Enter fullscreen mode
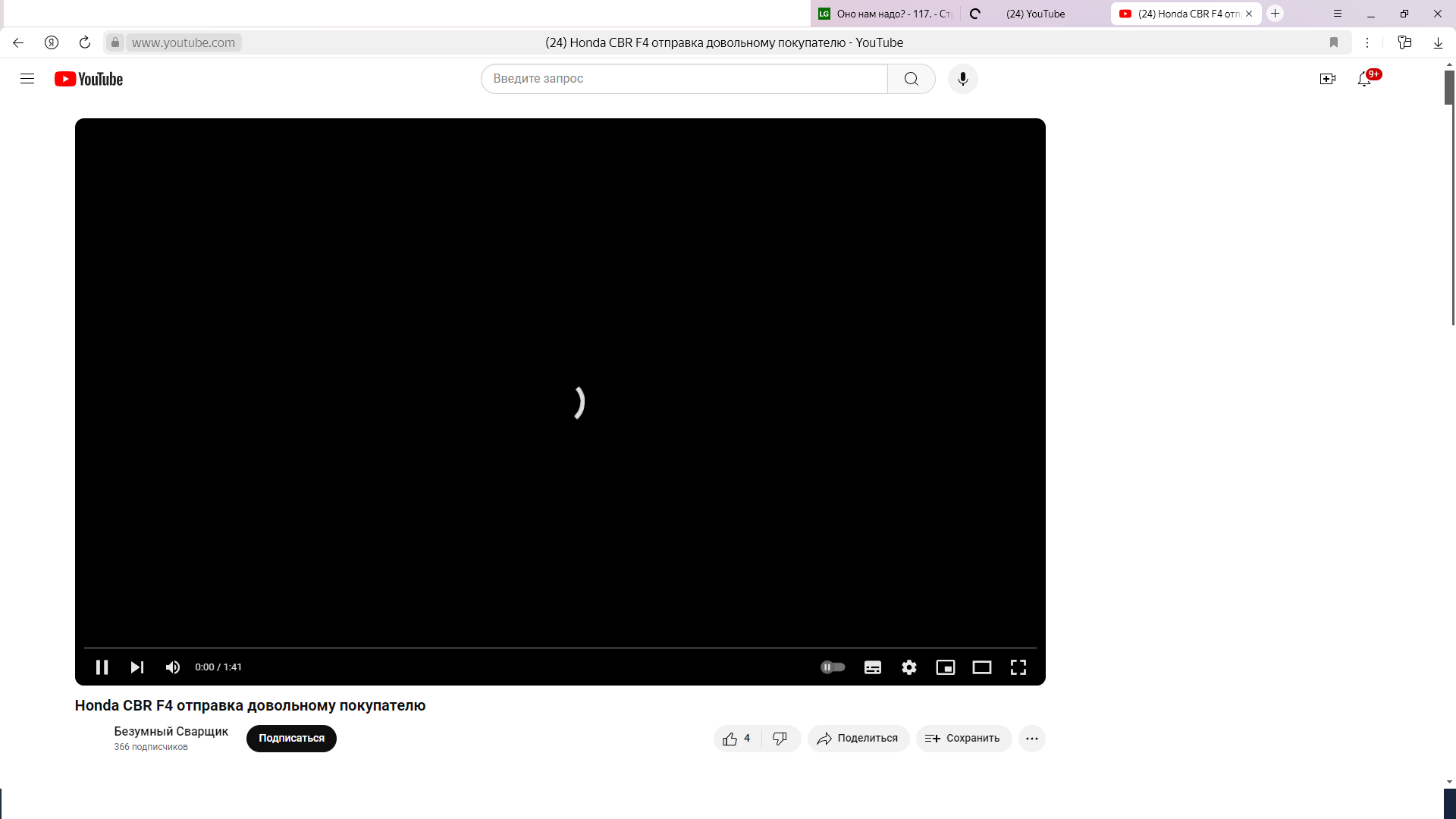The height and width of the screenshot is (819, 1456). 1018,667
